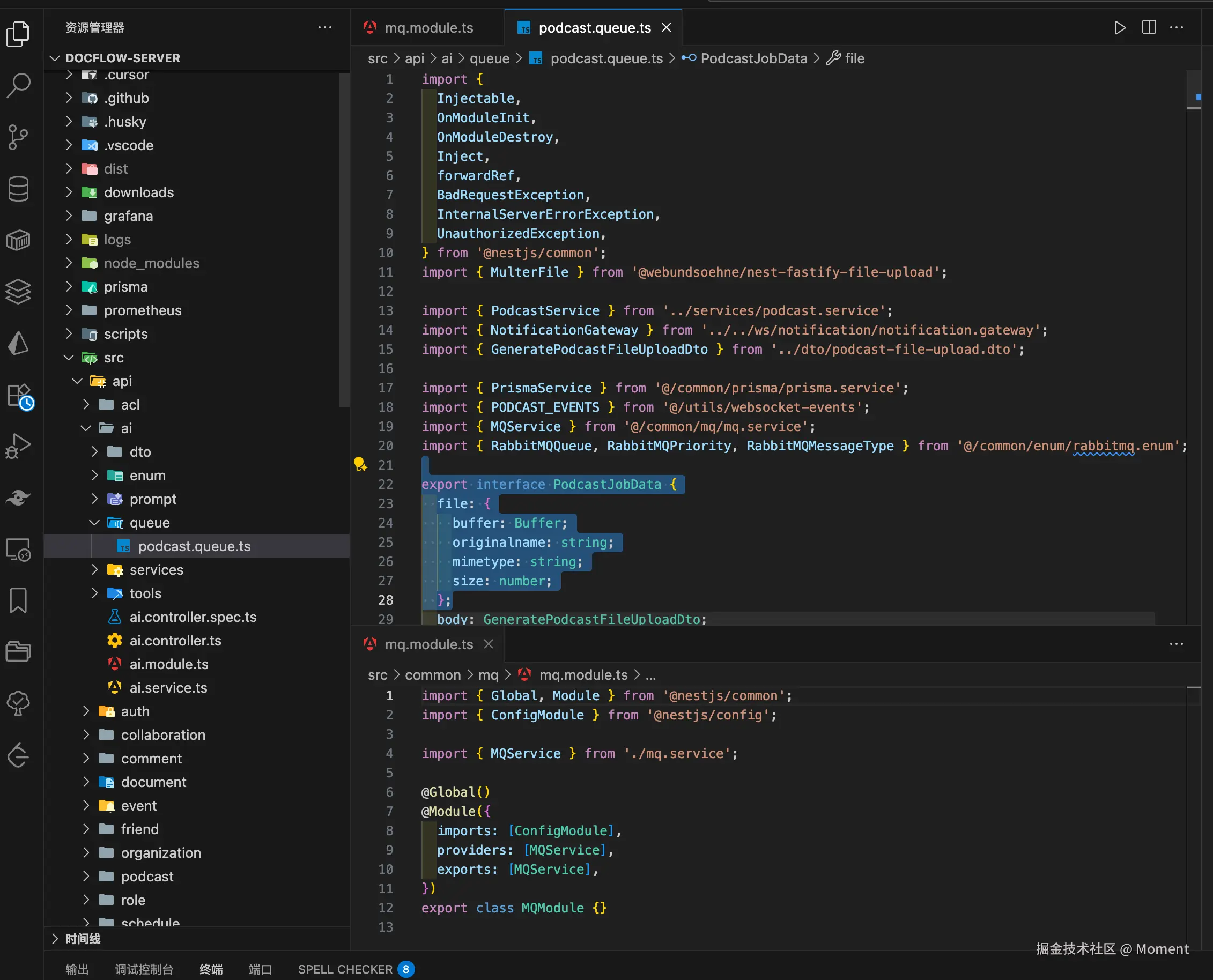Image resolution: width=1213 pixels, height=980 pixels.
Task: Click the Run play button in editor toolbar
Action: [x=1120, y=28]
